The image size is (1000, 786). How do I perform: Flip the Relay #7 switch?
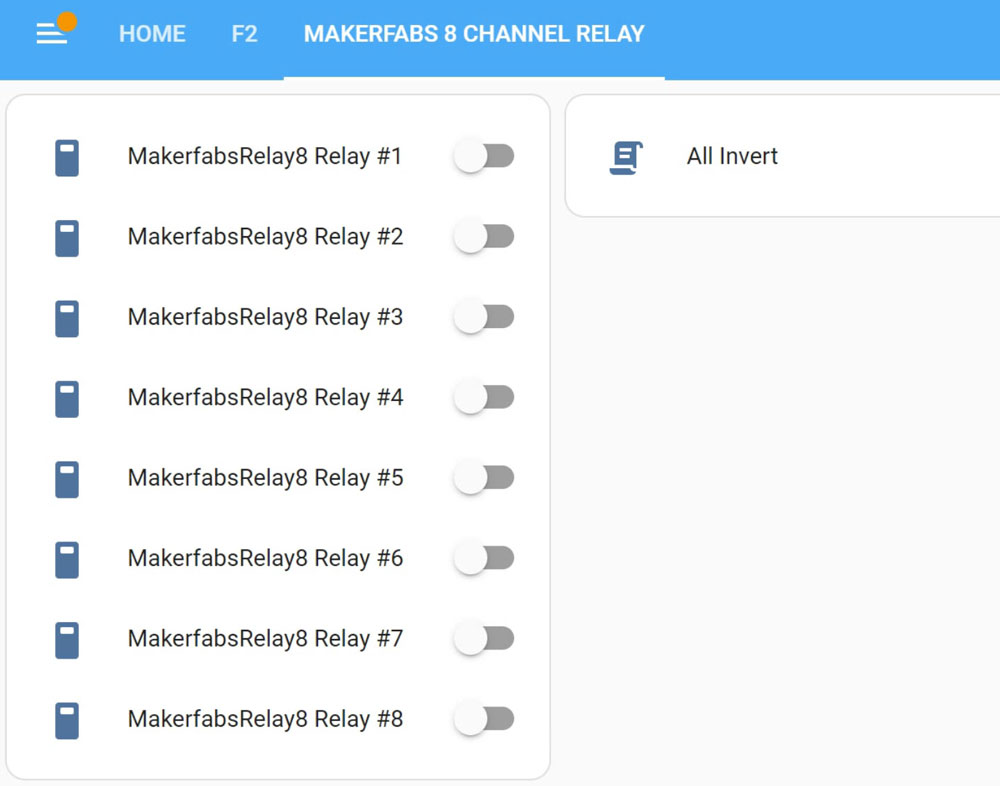pyautogui.click(x=484, y=639)
